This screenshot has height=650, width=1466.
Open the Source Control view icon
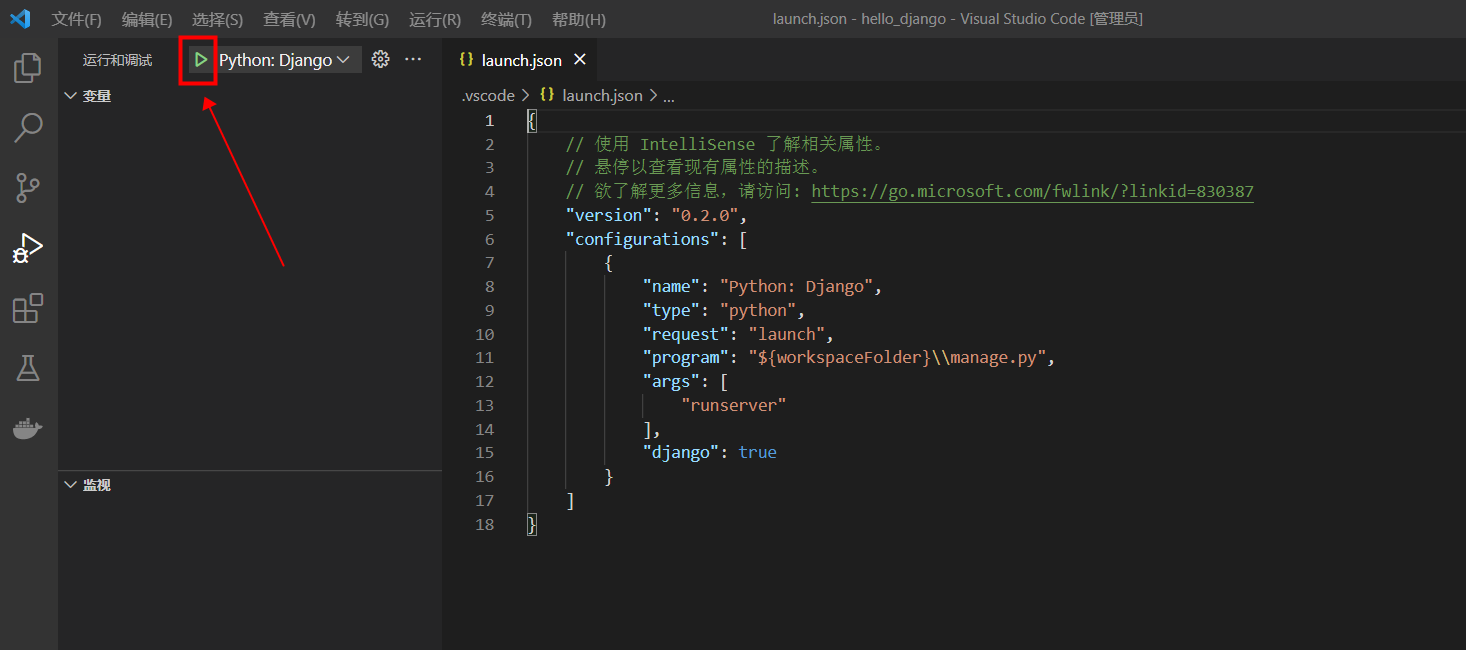click(28, 187)
